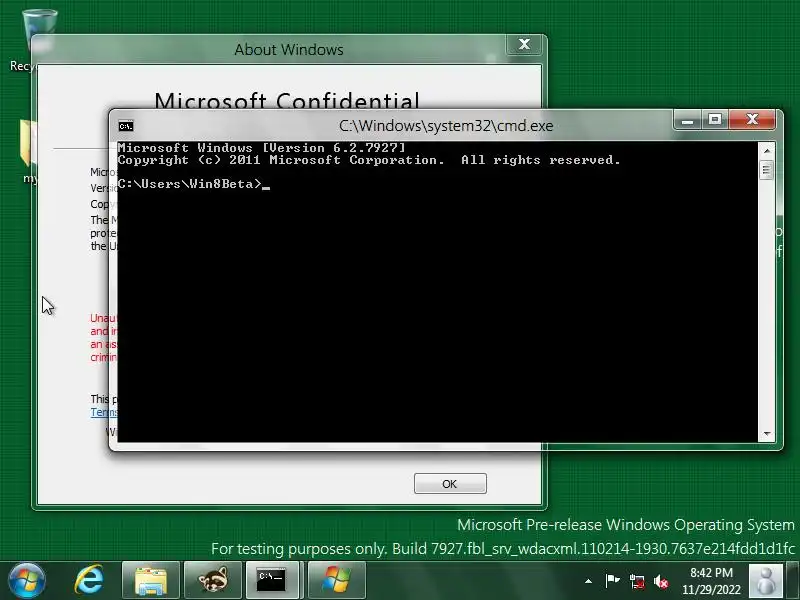The height and width of the screenshot is (600, 800).
Task: Click the muted volume tray icon
Action: pyautogui.click(x=661, y=581)
